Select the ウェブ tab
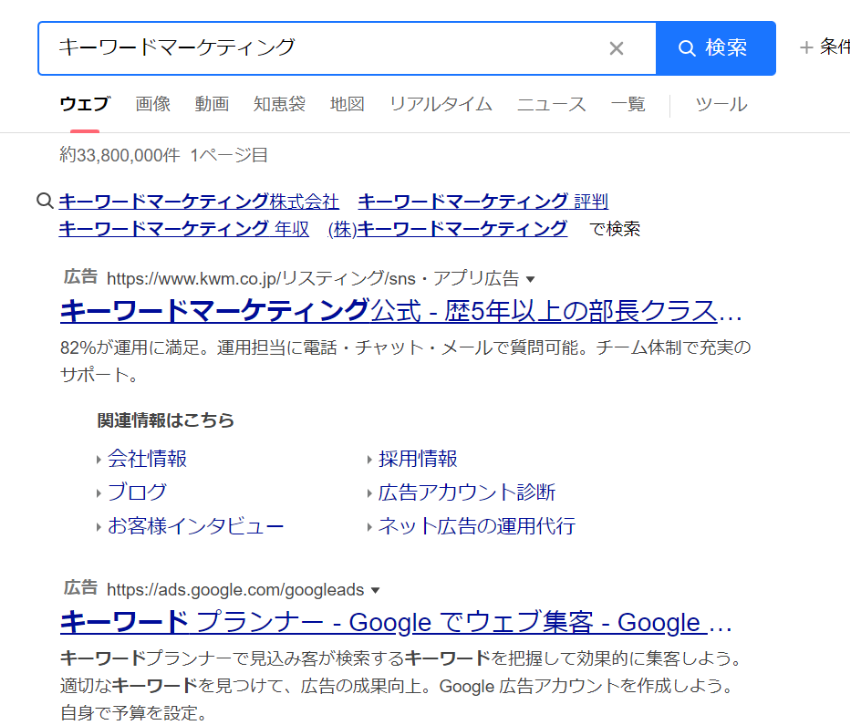This screenshot has height=721, width=850. click(x=85, y=104)
